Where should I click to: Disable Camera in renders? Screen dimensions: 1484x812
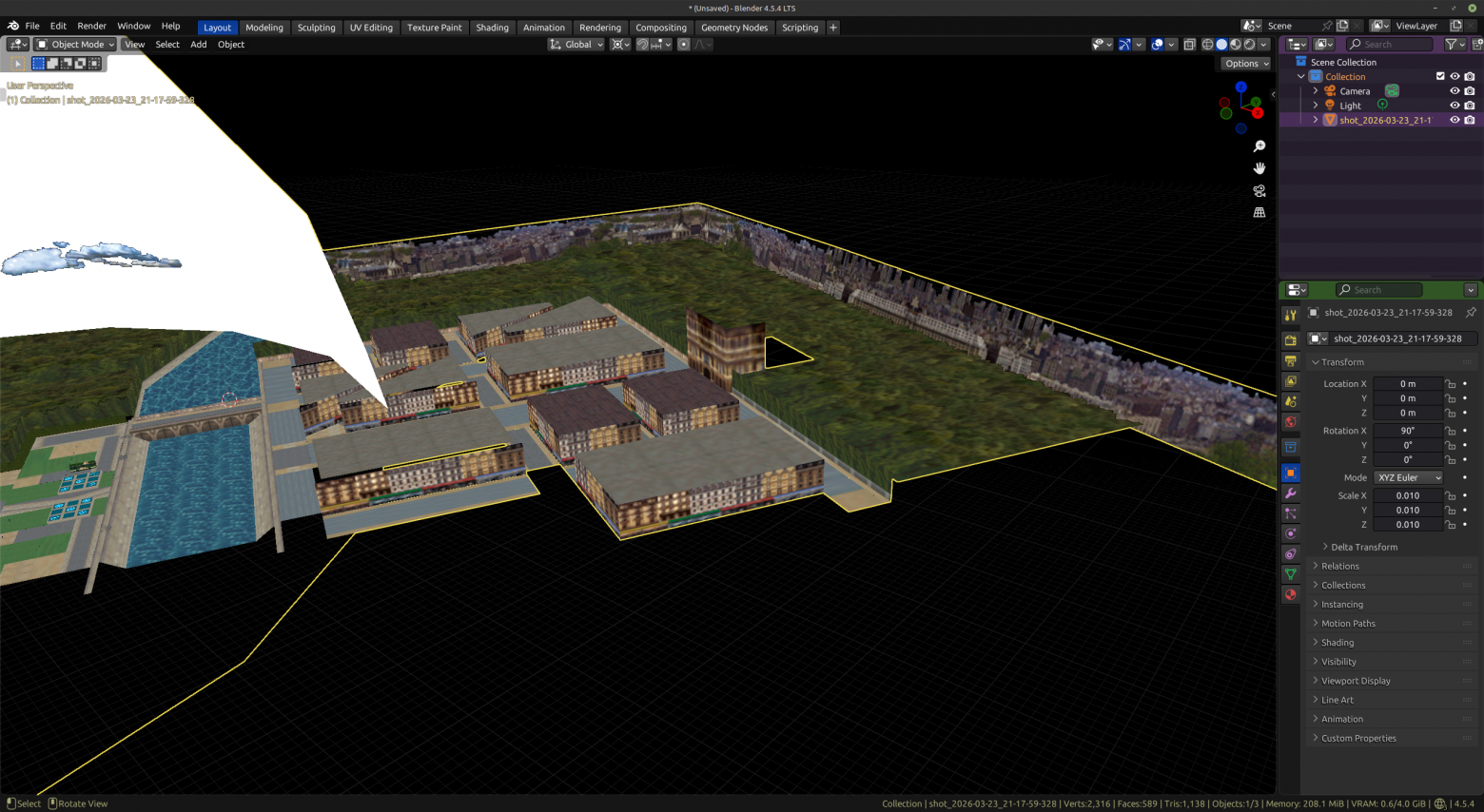tap(1470, 91)
